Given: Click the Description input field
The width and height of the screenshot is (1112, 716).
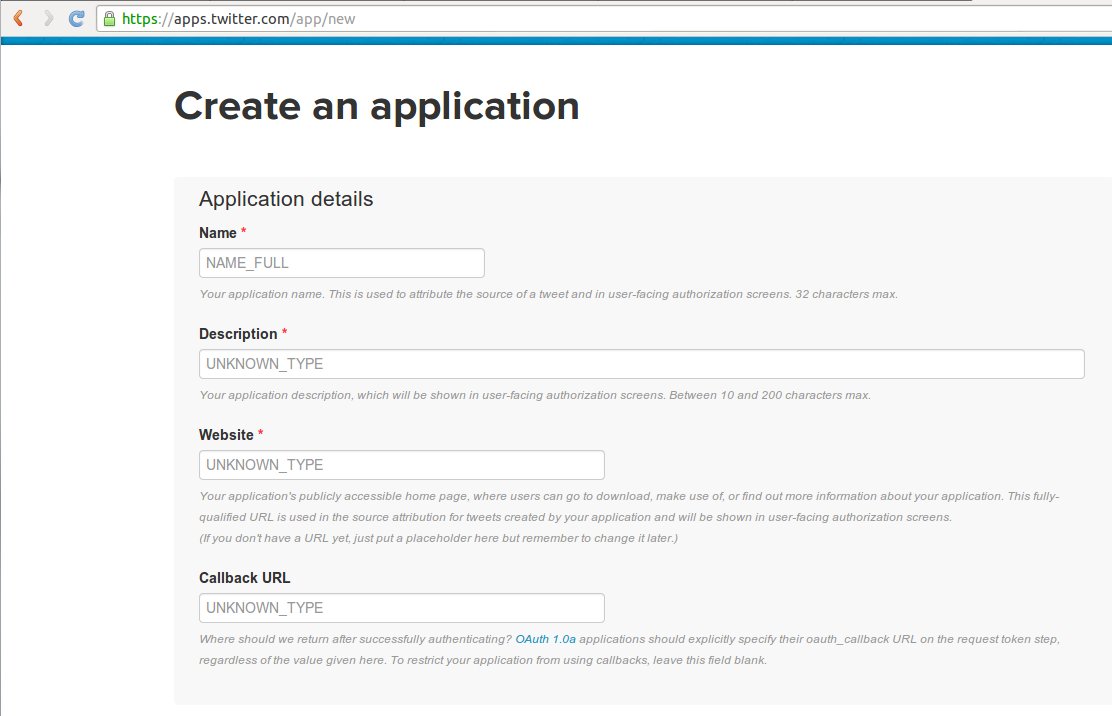Looking at the screenshot, I should point(642,364).
